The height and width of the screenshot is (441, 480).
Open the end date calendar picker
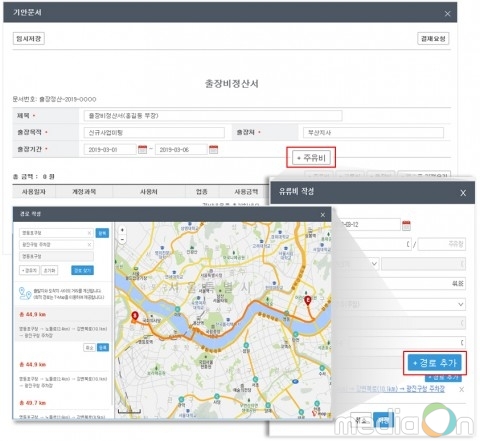213,149
